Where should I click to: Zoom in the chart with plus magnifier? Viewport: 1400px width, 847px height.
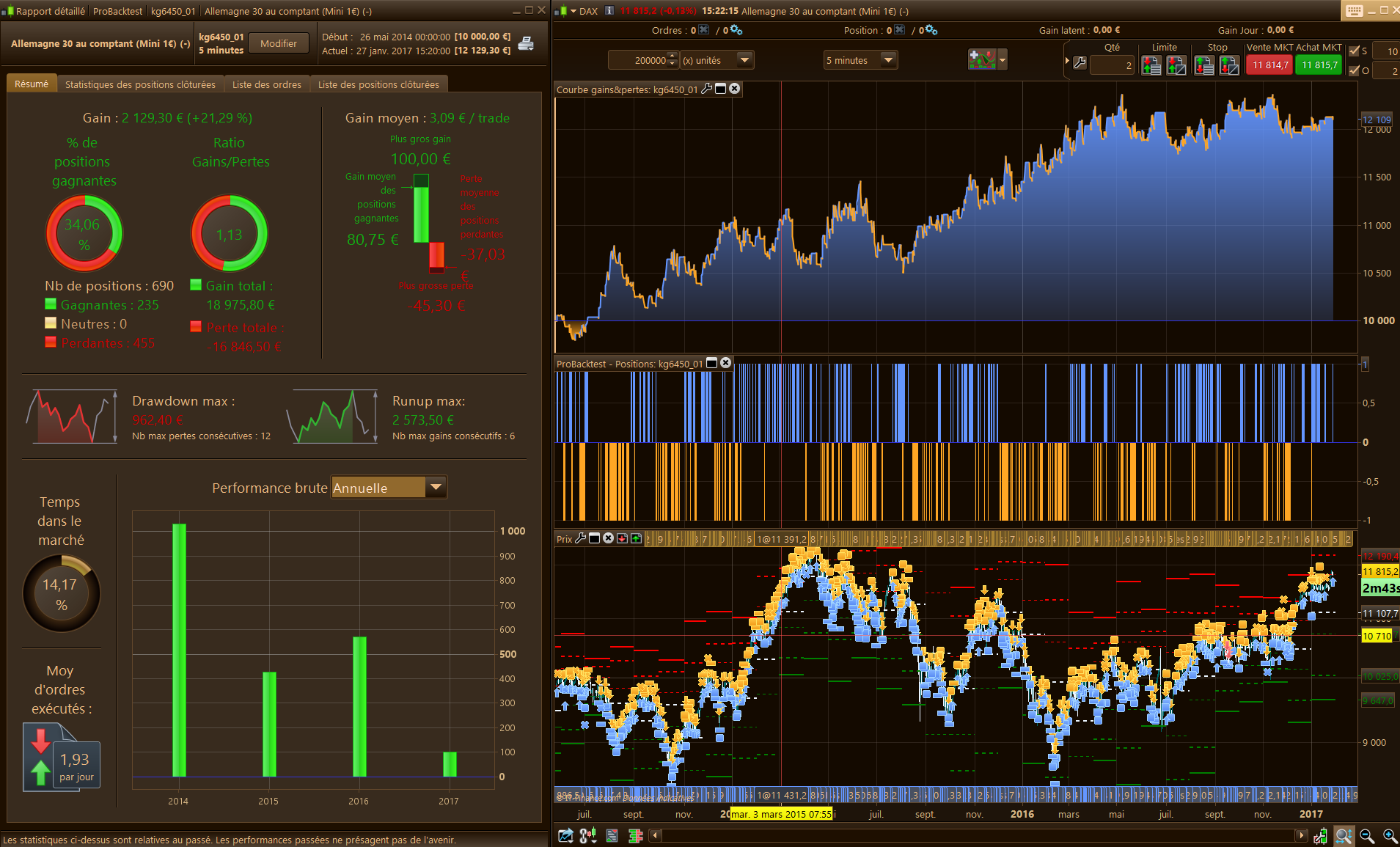pos(1390,835)
